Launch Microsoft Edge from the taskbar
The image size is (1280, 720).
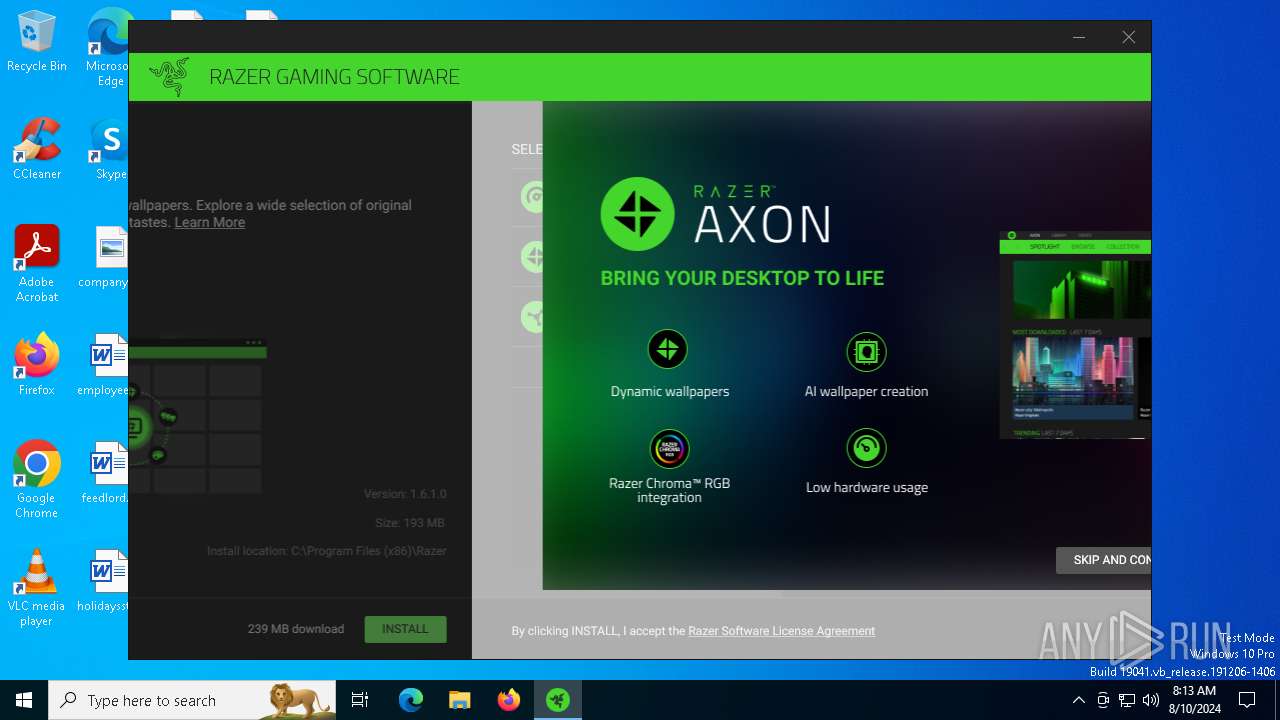click(x=411, y=700)
